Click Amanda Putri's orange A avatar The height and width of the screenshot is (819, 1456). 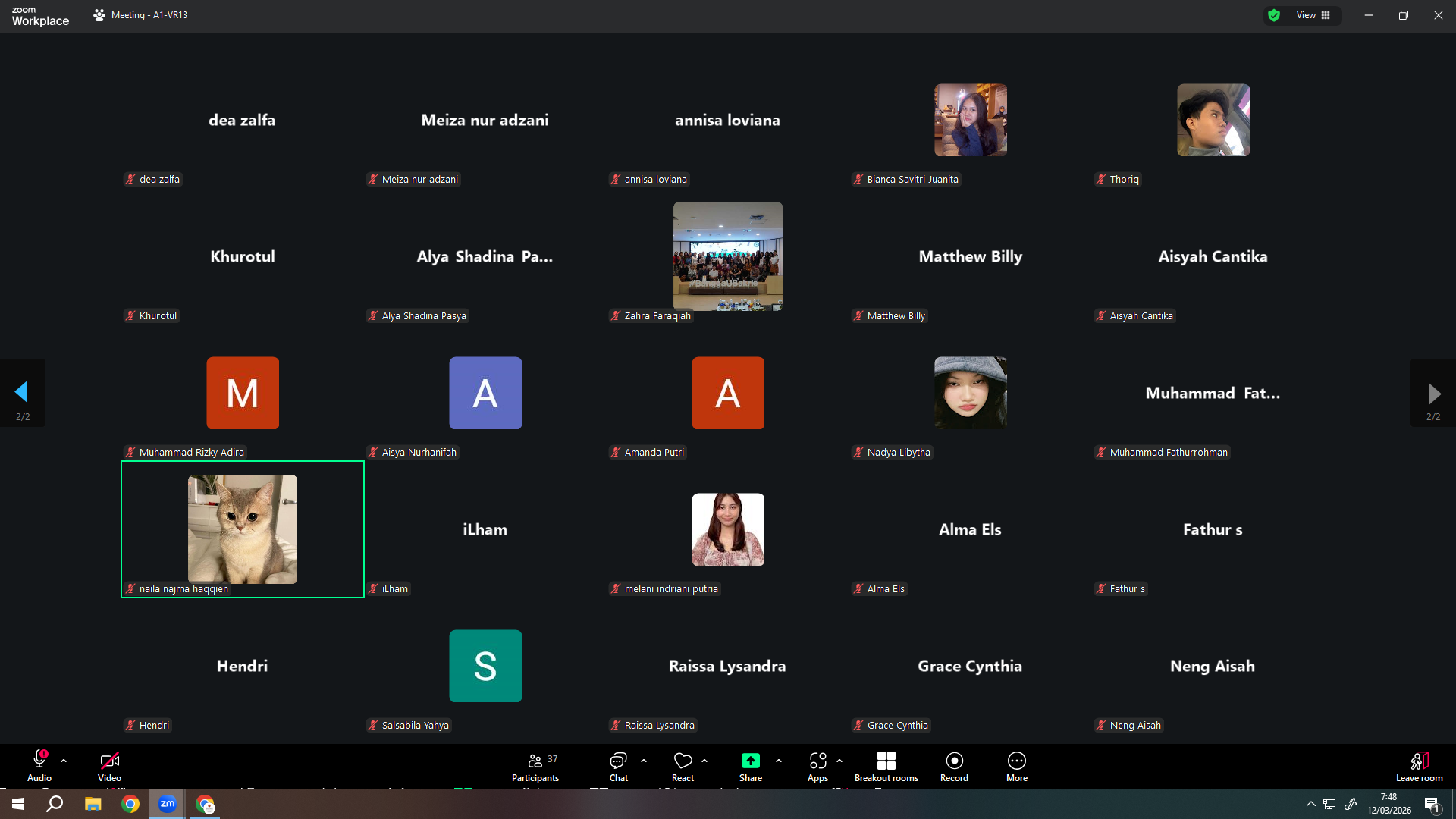pos(728,393)
